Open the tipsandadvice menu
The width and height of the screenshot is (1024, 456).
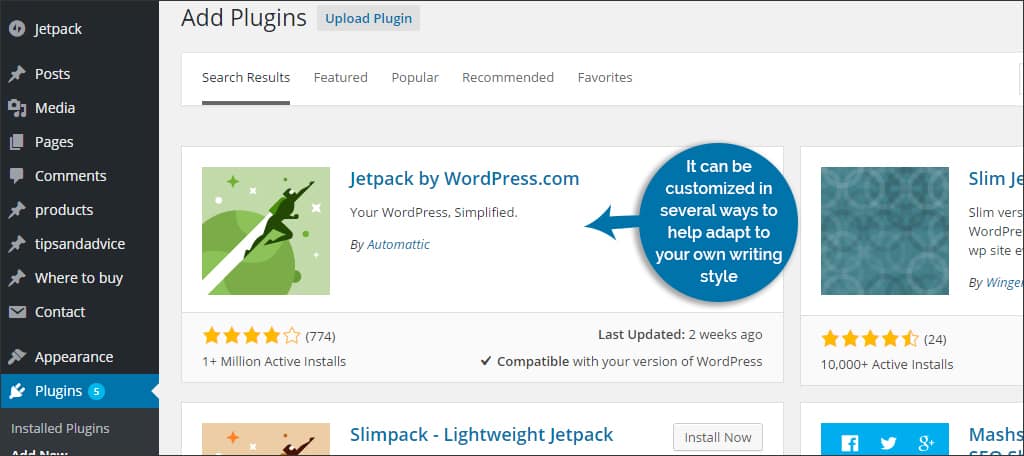click(79, 244)
